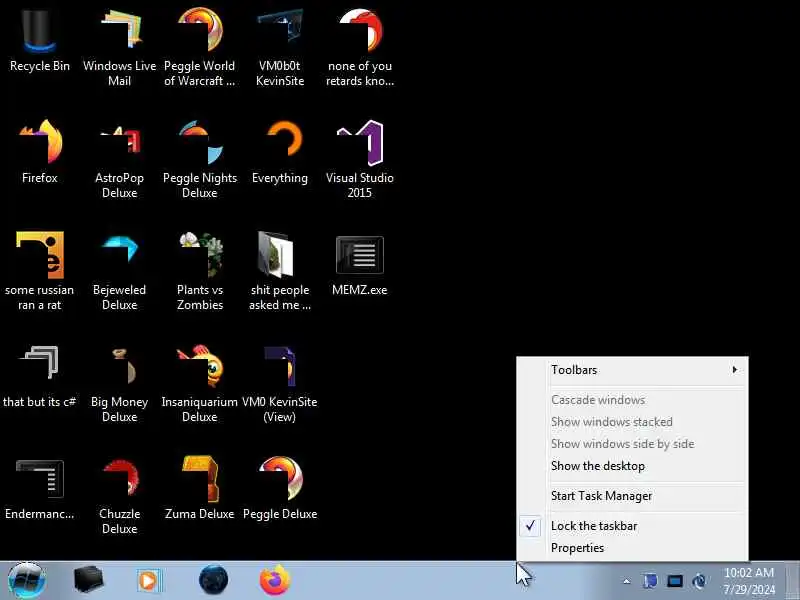Click the Show desktop strip at taskbar end
Image resolution: width=800 pixels, height=600 pixels.
pyautogui.click(x=793, y=581)
